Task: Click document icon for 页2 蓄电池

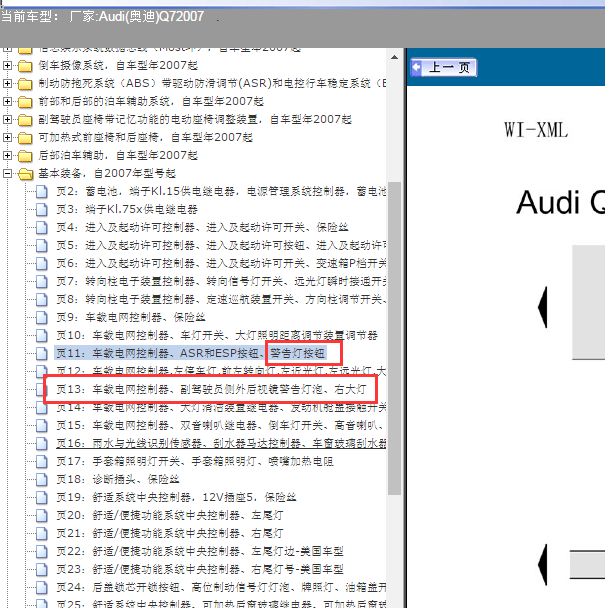Action: pos(42,192)
